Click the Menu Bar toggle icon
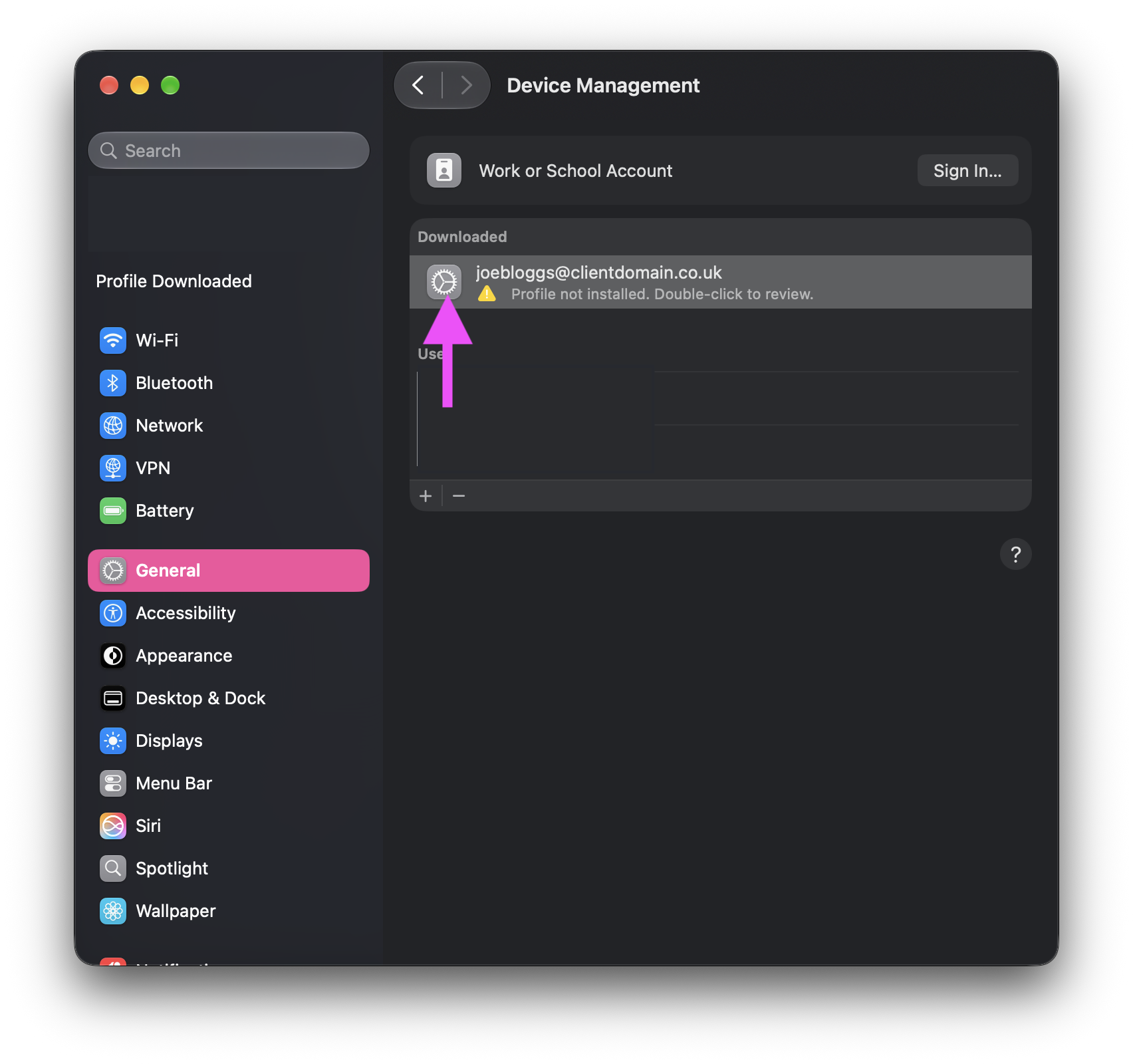The width and height of the screenshot is (1133, 1064). coord(113,783)
